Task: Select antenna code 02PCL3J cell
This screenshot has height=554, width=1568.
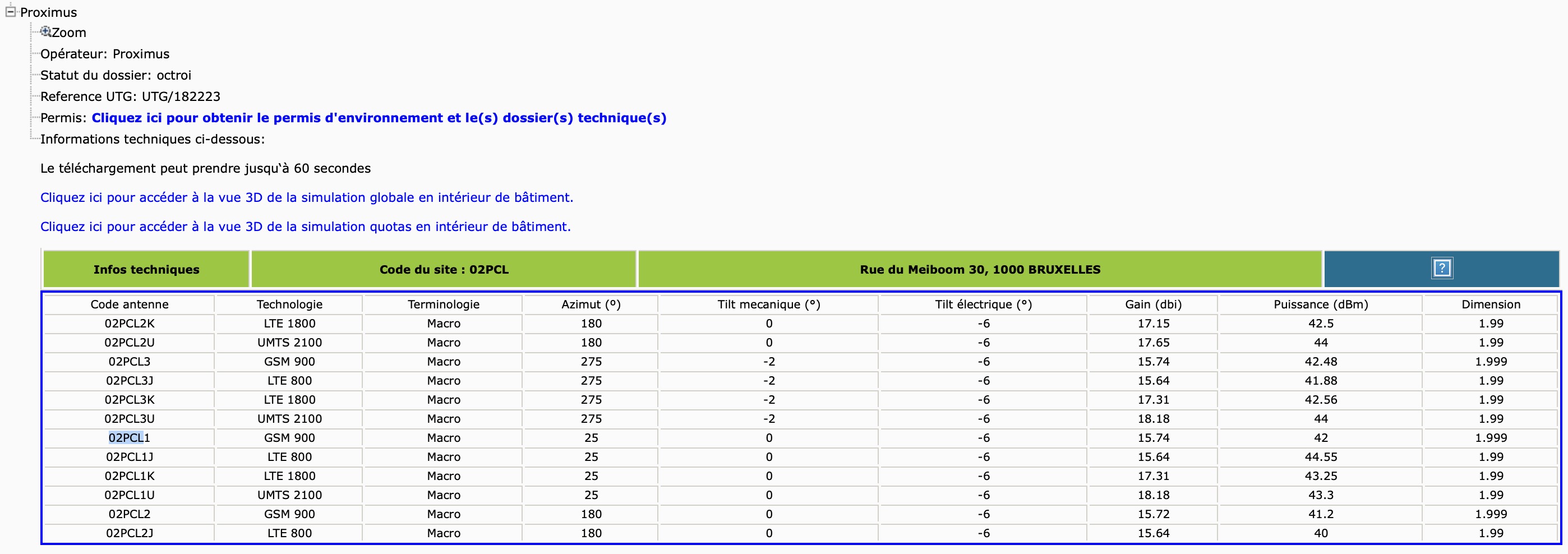Action: tap(130, 381)
